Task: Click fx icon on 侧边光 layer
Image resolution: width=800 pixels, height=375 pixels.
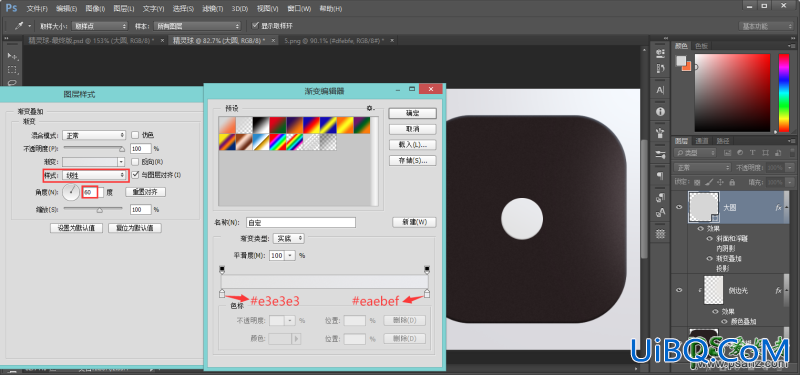Action: (x=779, y=290)
